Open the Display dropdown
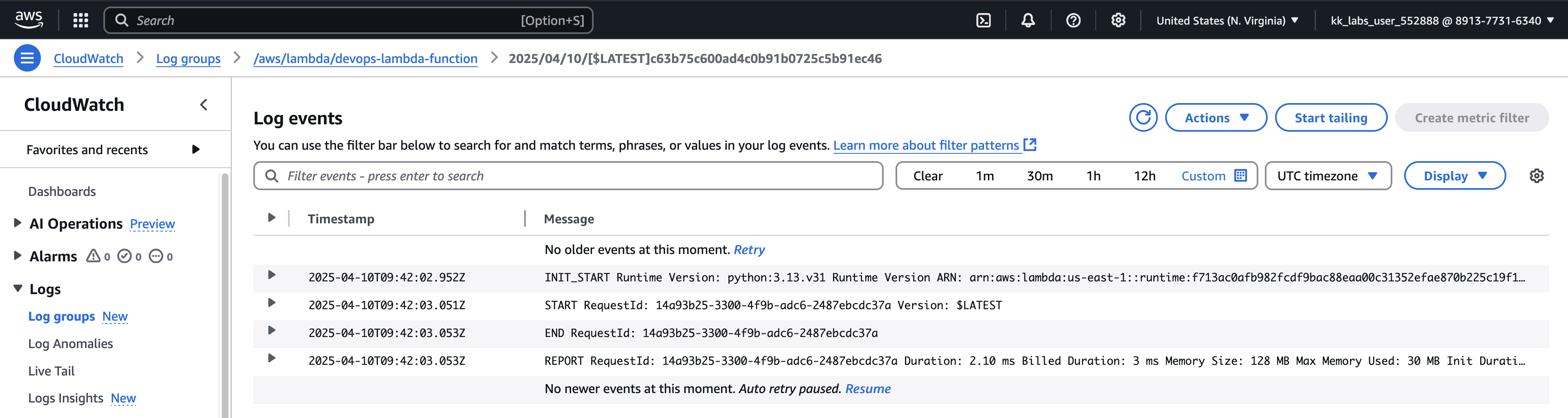Viewport: 1568px width, 418px height. [1454, 176]
